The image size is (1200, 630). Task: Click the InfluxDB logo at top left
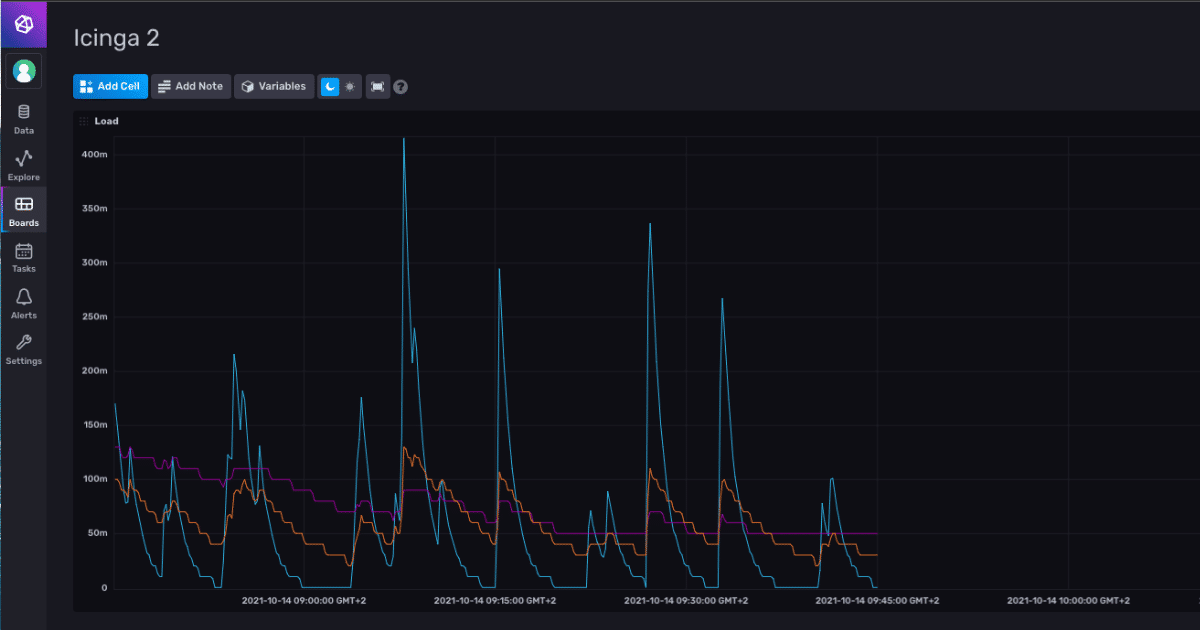point(22,23)
